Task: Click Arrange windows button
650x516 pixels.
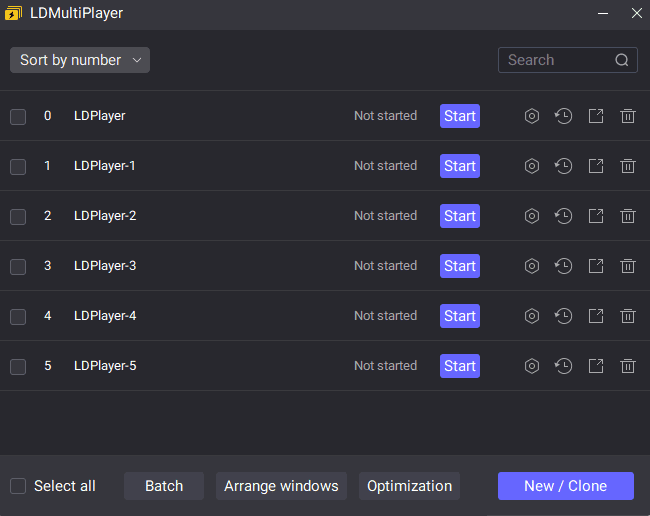Action: (281, 486)
